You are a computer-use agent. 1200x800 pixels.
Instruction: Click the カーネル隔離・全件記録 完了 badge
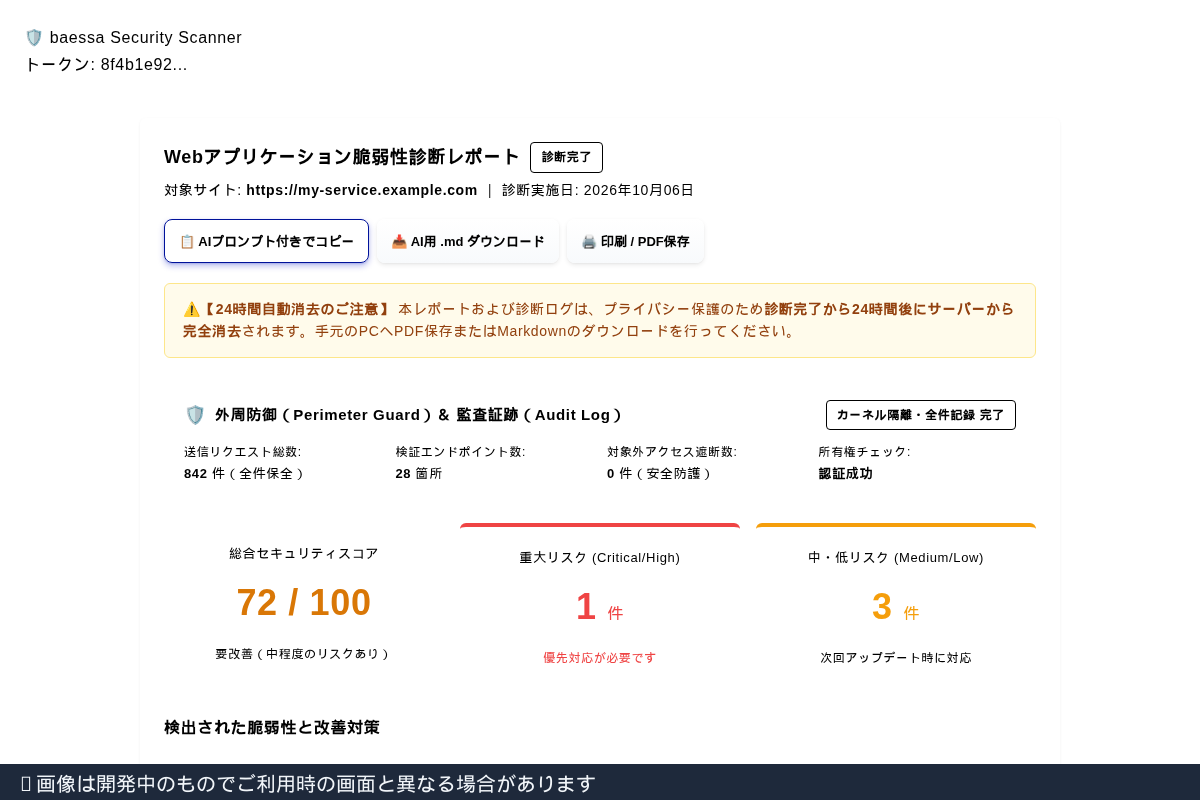pyautogui.click(x=920, y=415)
